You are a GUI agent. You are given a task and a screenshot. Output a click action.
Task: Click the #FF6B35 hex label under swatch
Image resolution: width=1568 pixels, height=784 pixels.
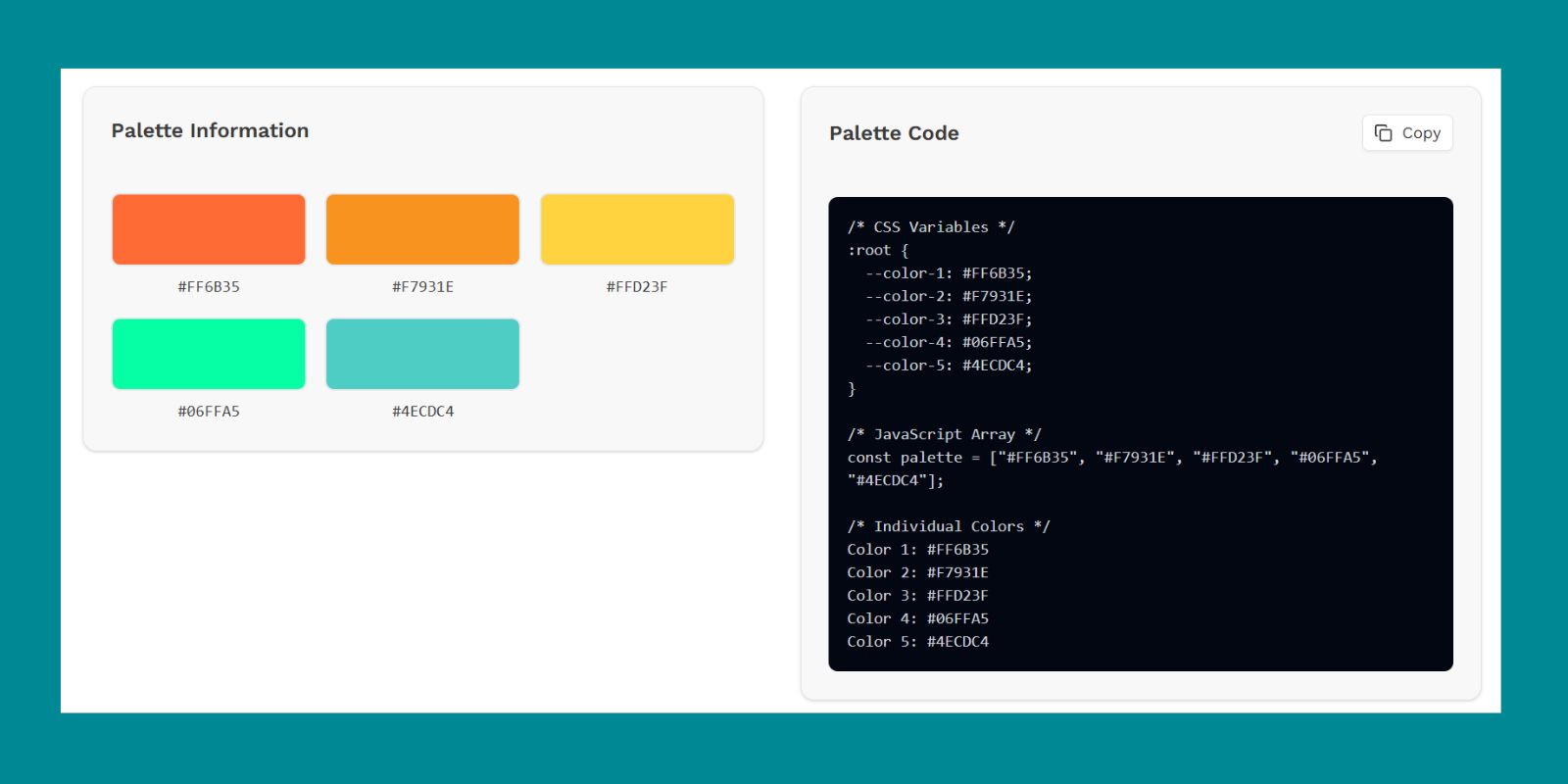point(209,287)
